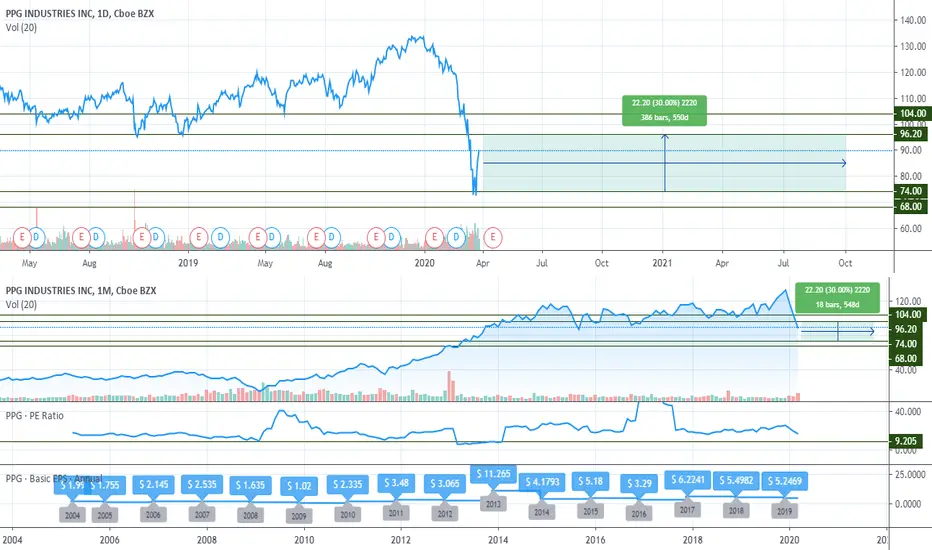This screenshot has width=932, height=550.
Task: Select the gray 2019 tag under $ 5.2469
Action: click(x=785, y=511)
